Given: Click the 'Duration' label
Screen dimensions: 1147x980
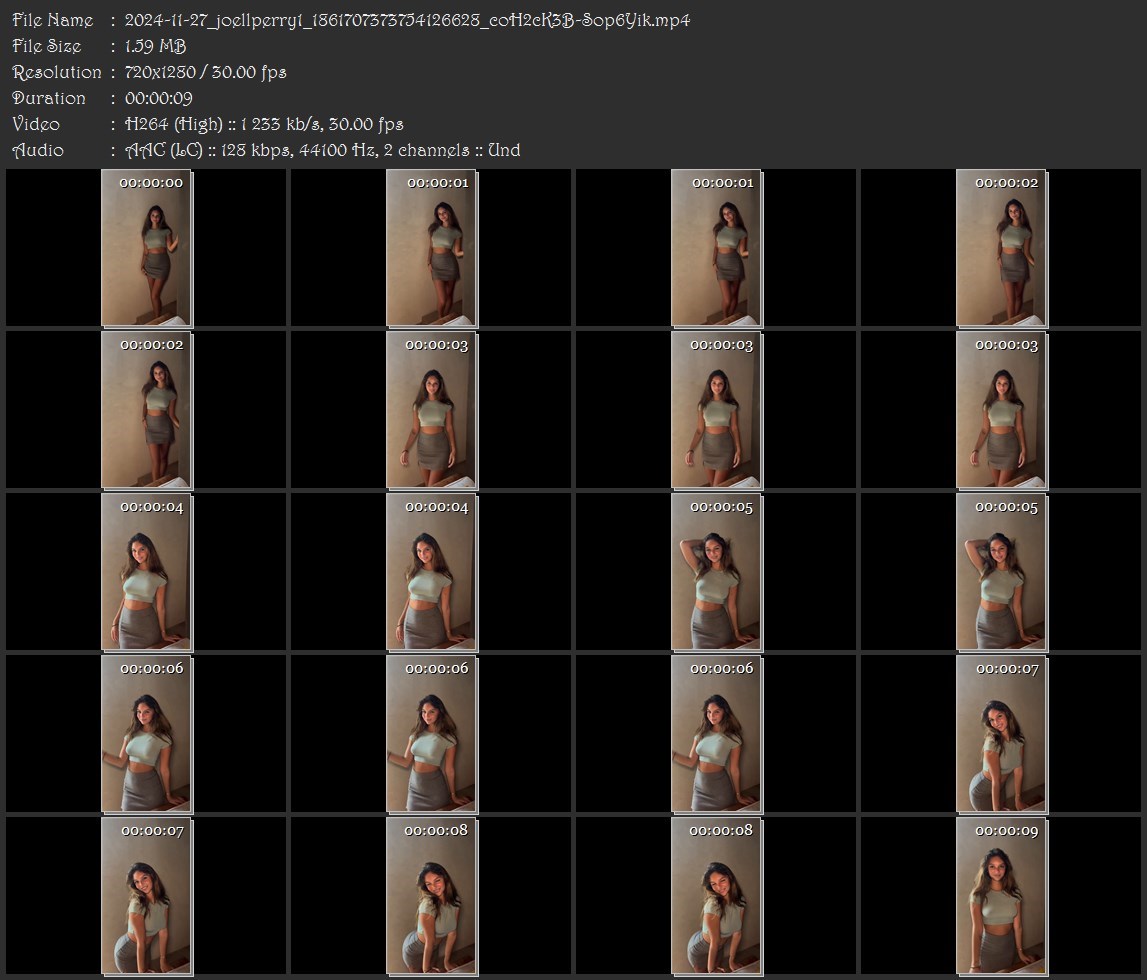Looking at the screenshot, I should pyautogui.click(x=48, y=98).
